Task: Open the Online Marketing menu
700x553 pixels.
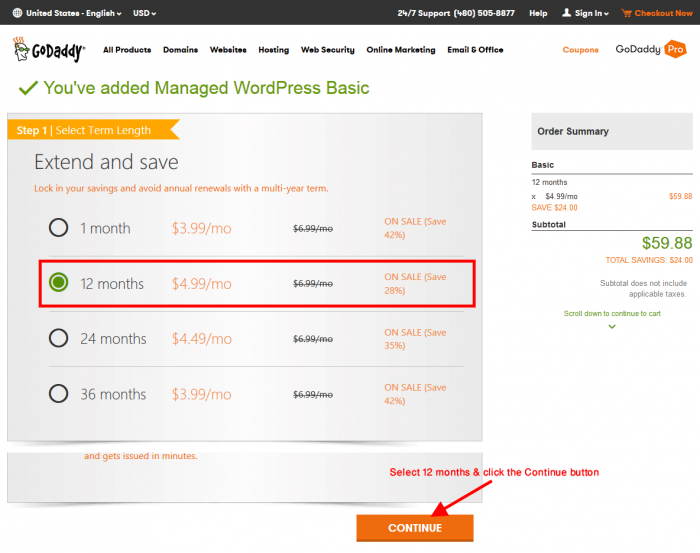Action: 401,50
